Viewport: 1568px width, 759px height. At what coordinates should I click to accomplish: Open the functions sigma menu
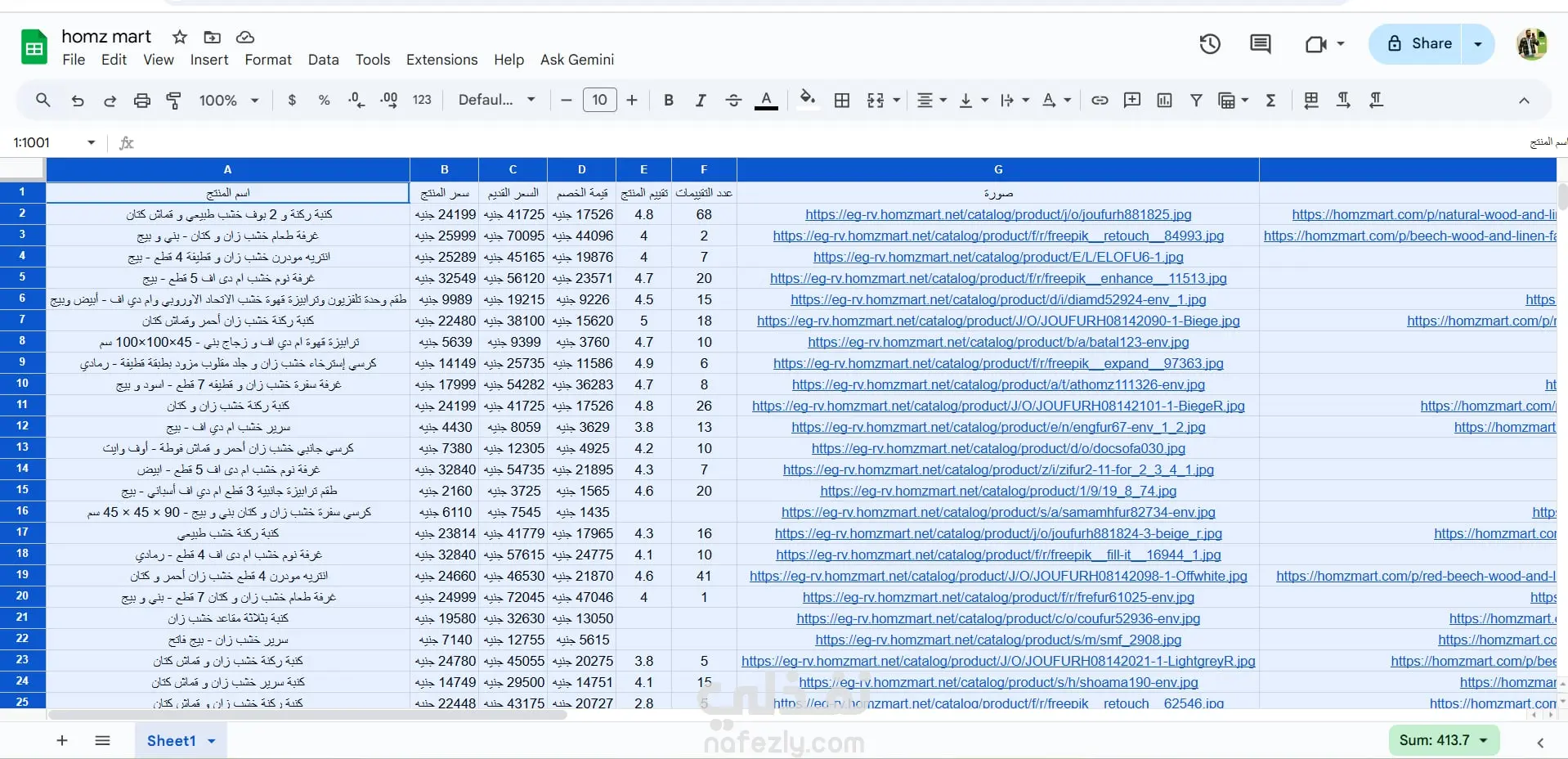[x=1270, y=100]
